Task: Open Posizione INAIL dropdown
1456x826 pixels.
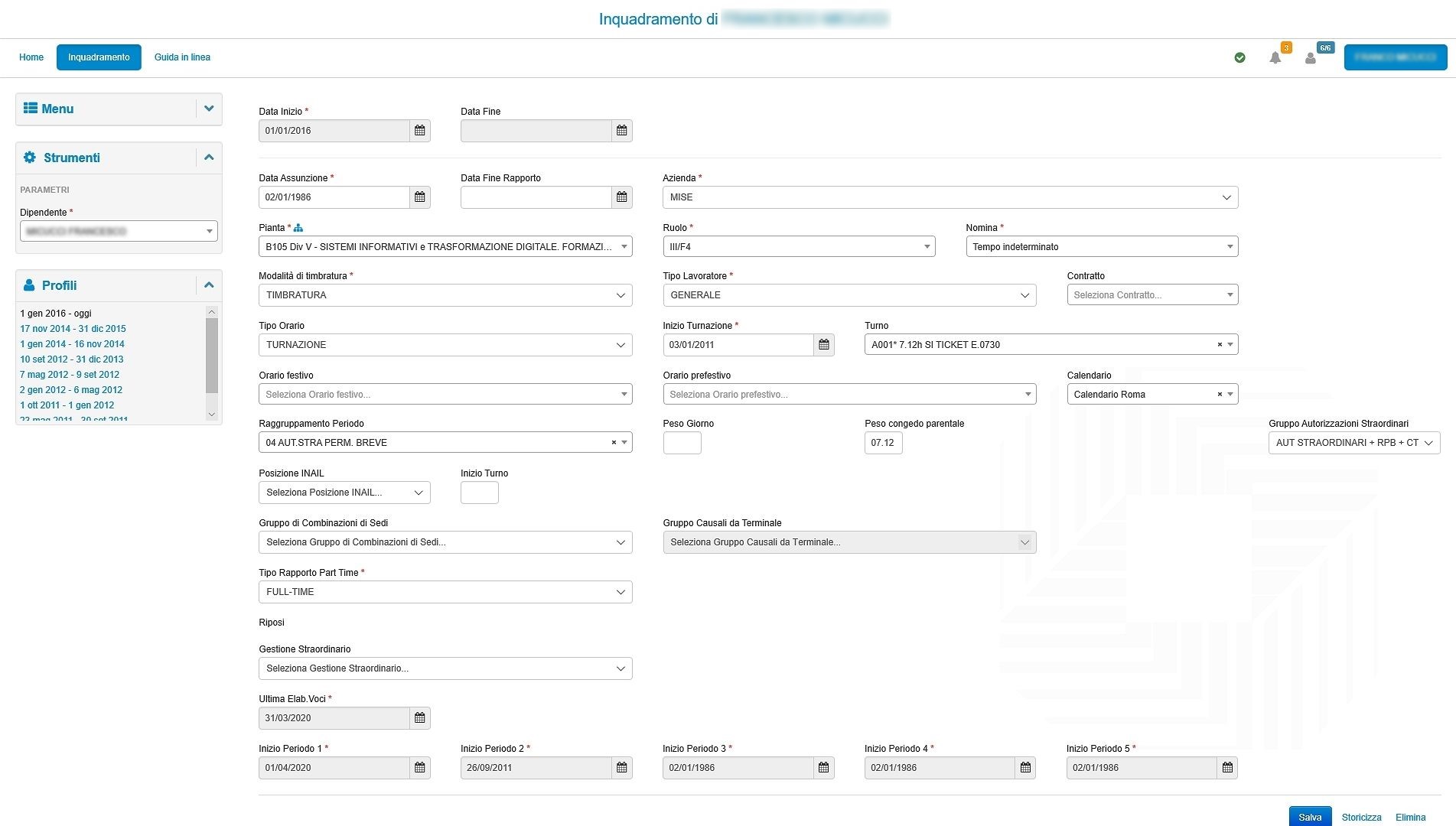Action: [344, 493]
